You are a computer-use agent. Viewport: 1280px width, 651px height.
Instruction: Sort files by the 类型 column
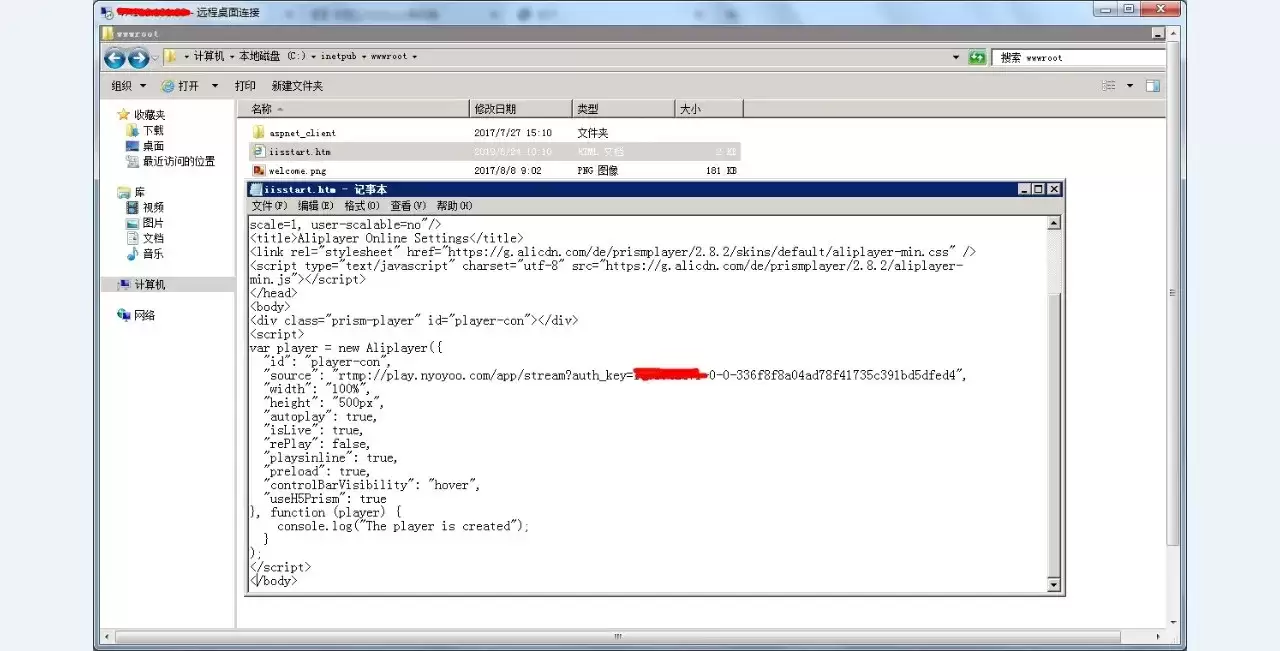click(x=624, y=109)
